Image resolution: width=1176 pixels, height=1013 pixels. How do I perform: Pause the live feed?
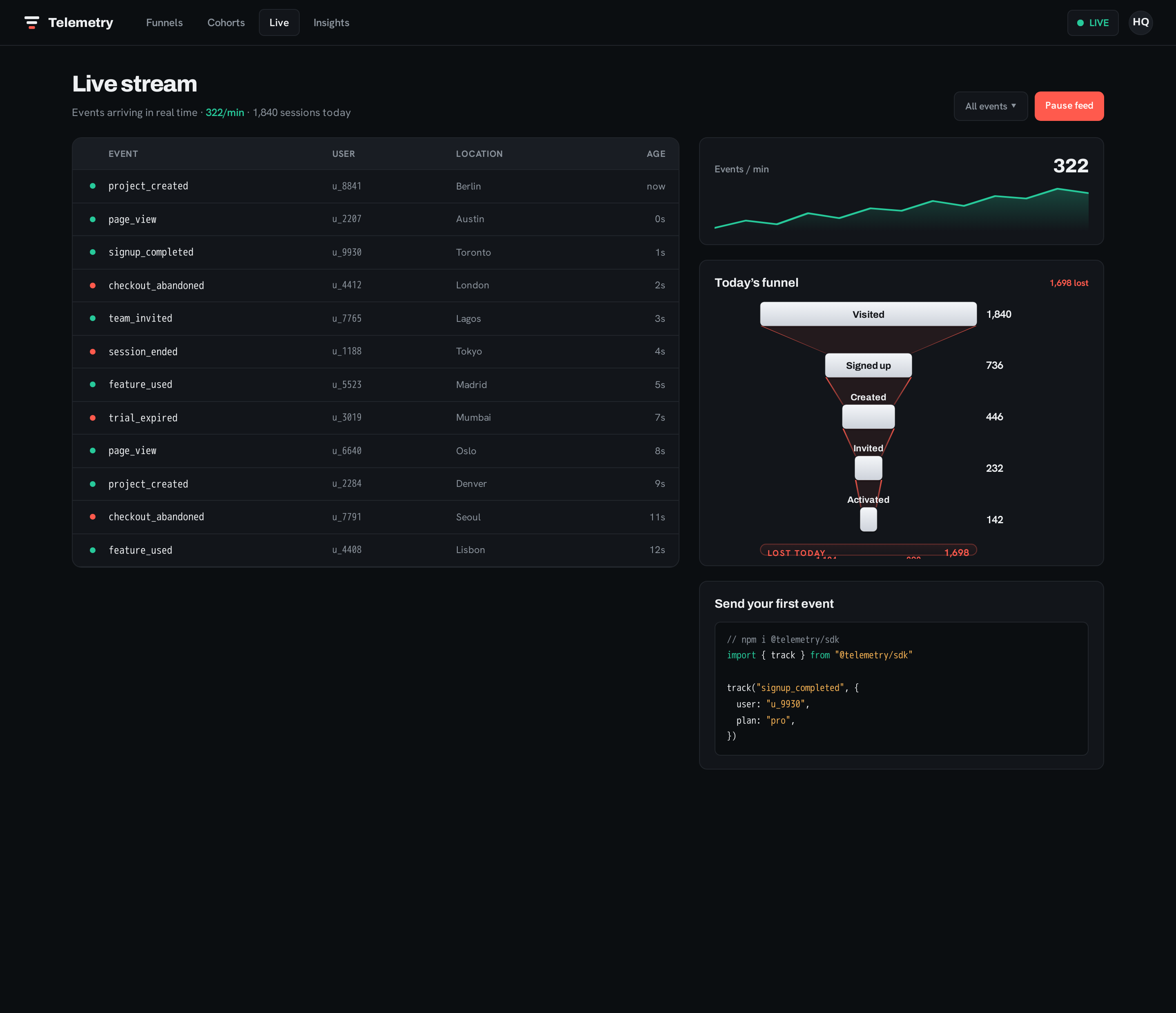pos(1069,106)
